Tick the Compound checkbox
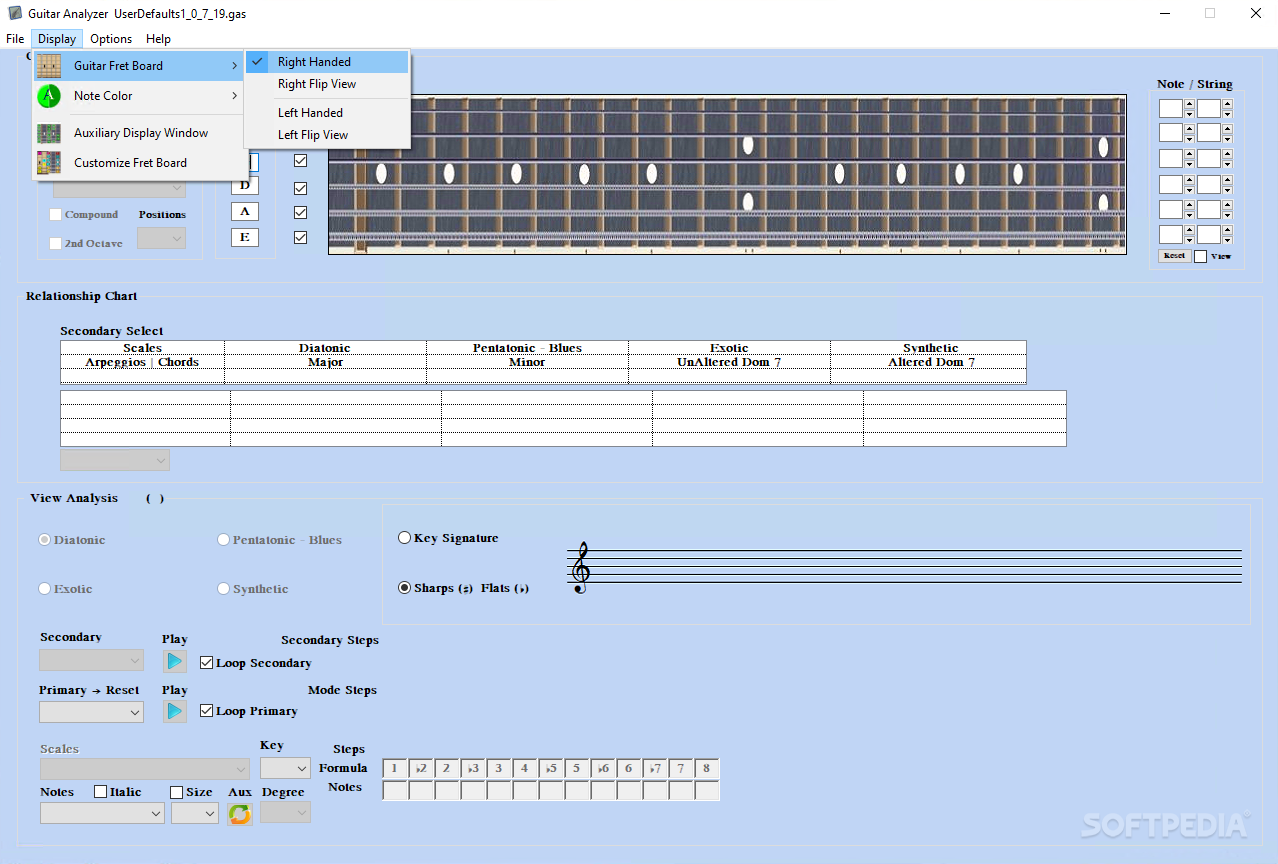1278x864 pixels. tap(56, 215)
